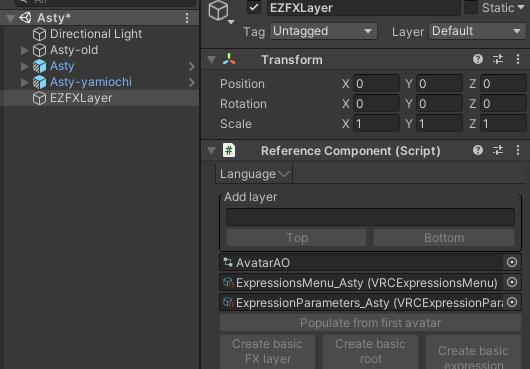
Task: Click the Transform component icon
Action: pyautogui.click(x=229, y=59)
